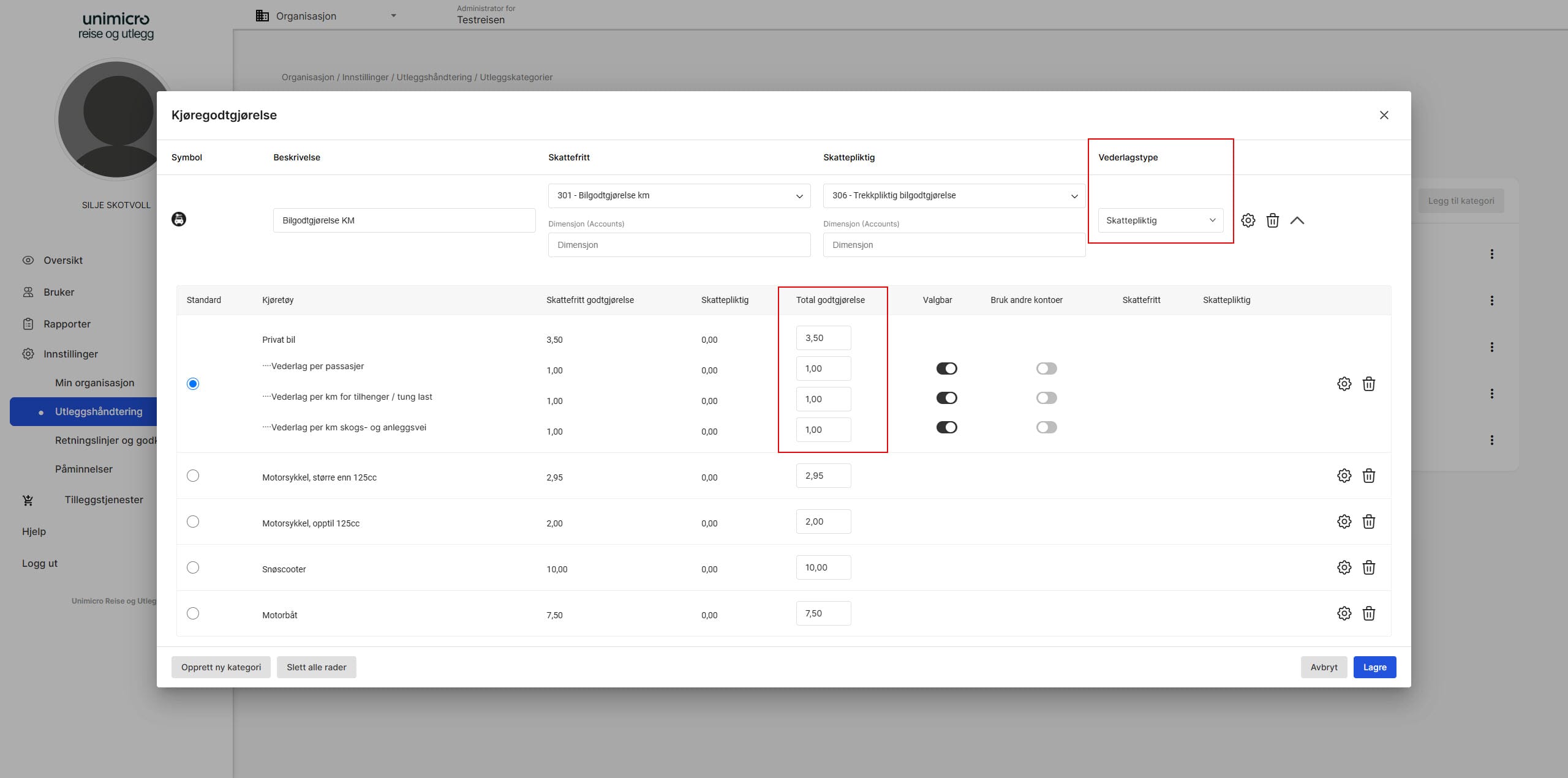Open gear settings for Privat bil row
1568x778 pixels.
point(1344,384)
